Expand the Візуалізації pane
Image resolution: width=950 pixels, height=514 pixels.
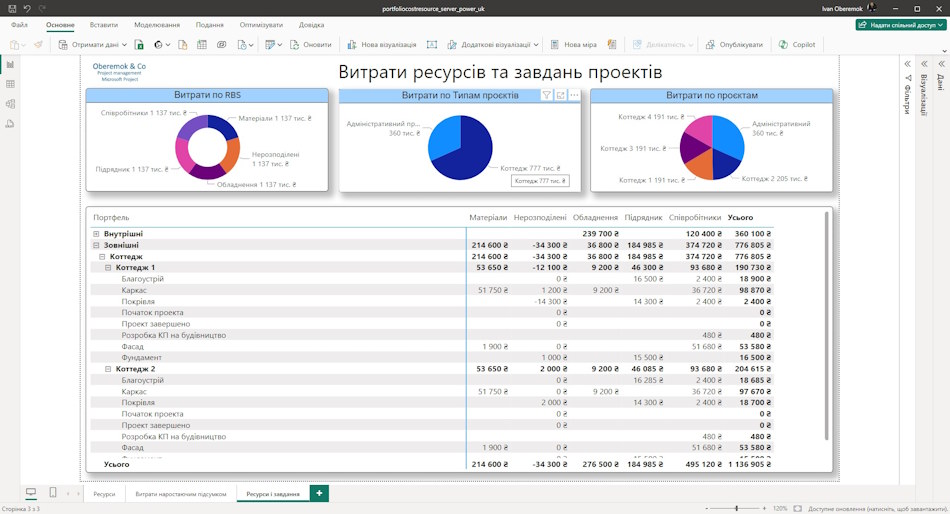pyautogui.click(x=924, y=64)
